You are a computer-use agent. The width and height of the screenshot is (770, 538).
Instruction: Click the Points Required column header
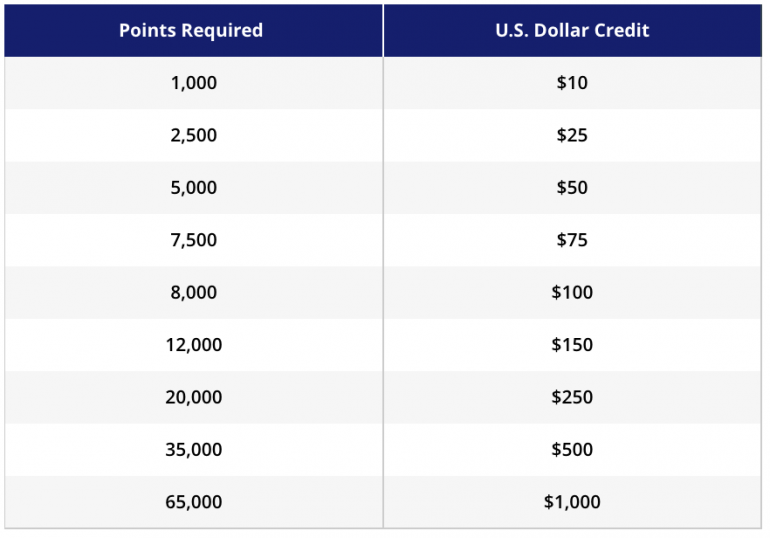click(x=191, y=30)
